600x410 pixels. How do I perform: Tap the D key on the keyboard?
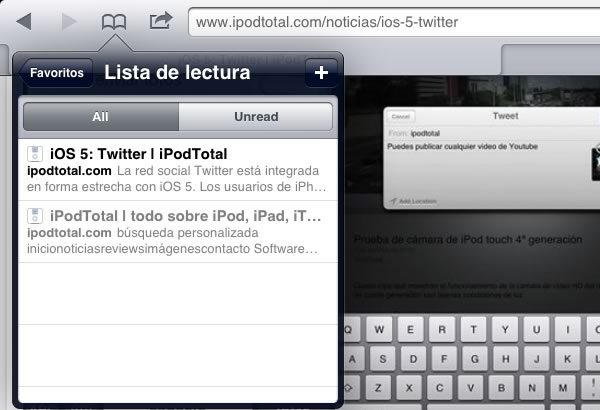tap(413, 359)
